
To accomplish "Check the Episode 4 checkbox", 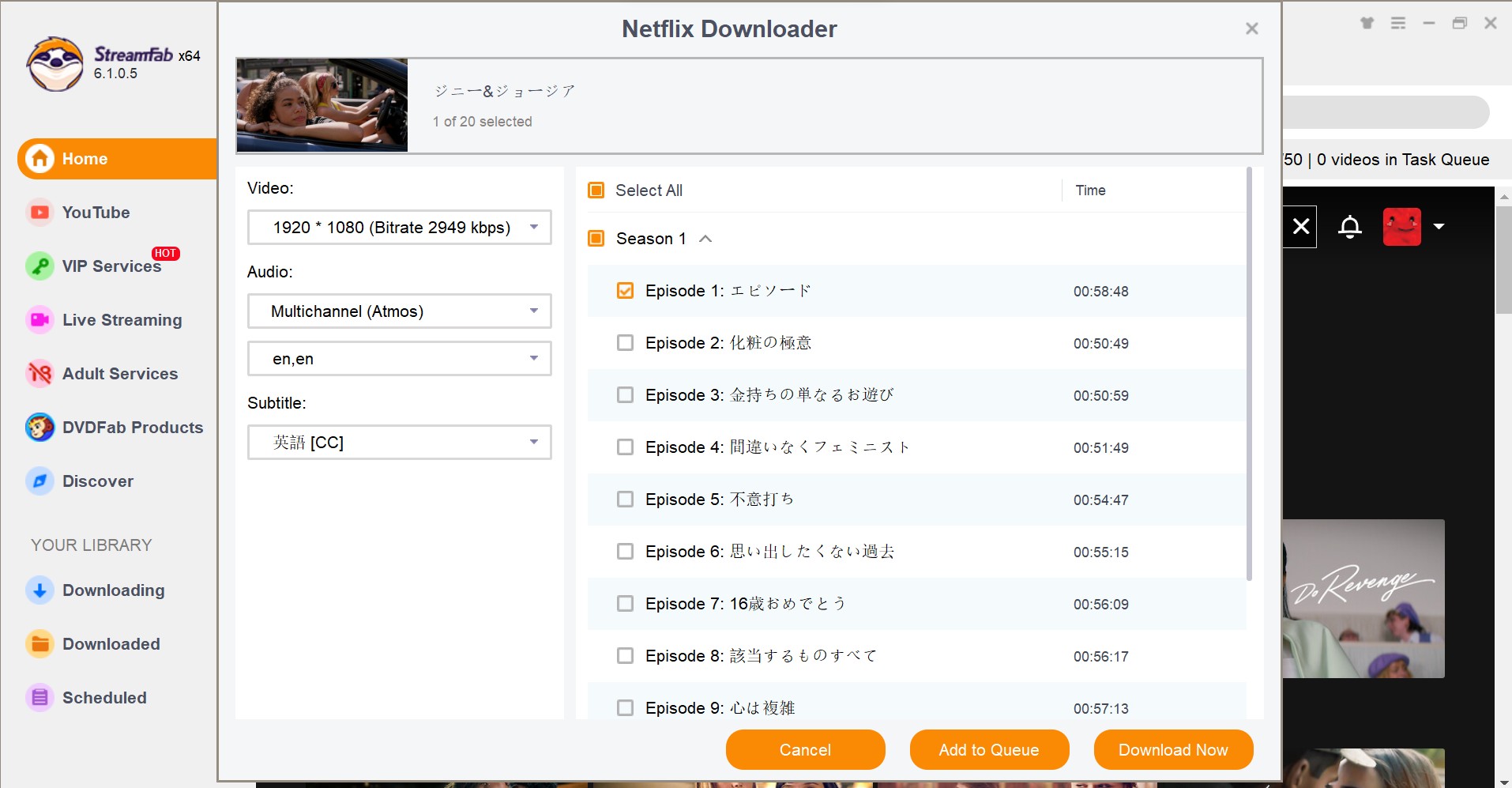I will (625, 447).
